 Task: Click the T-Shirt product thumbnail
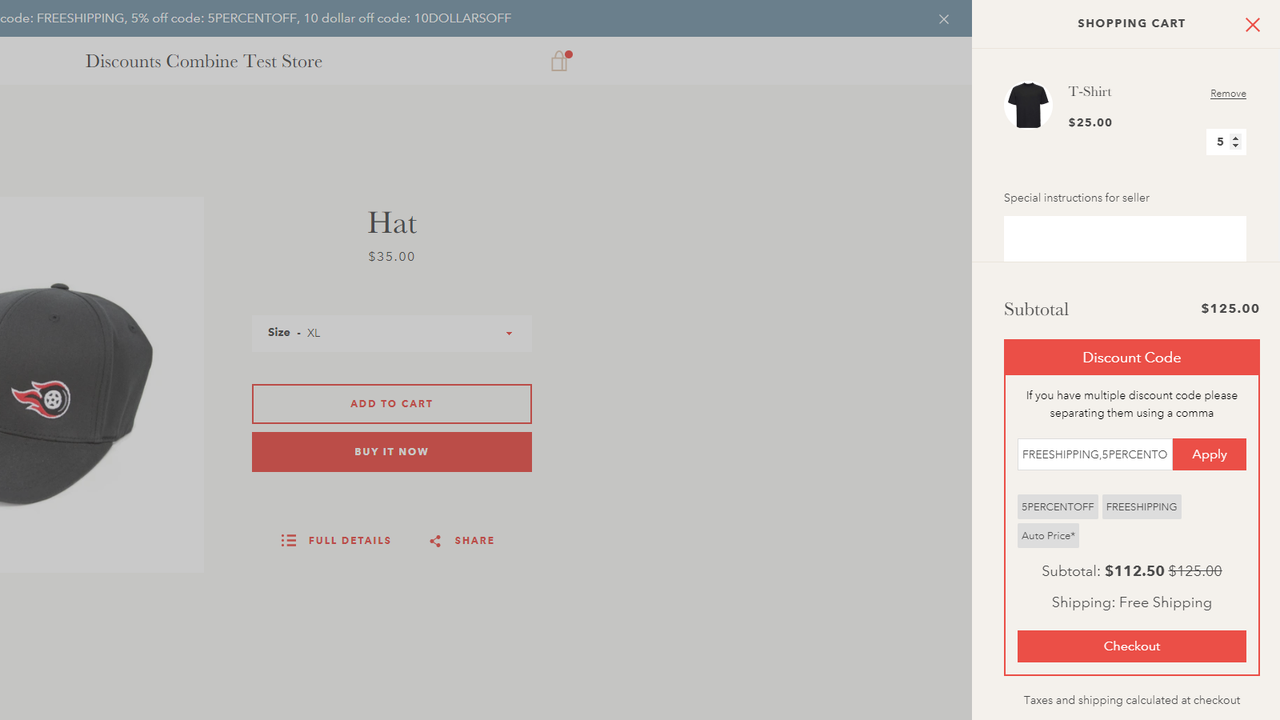point(1028,105)
